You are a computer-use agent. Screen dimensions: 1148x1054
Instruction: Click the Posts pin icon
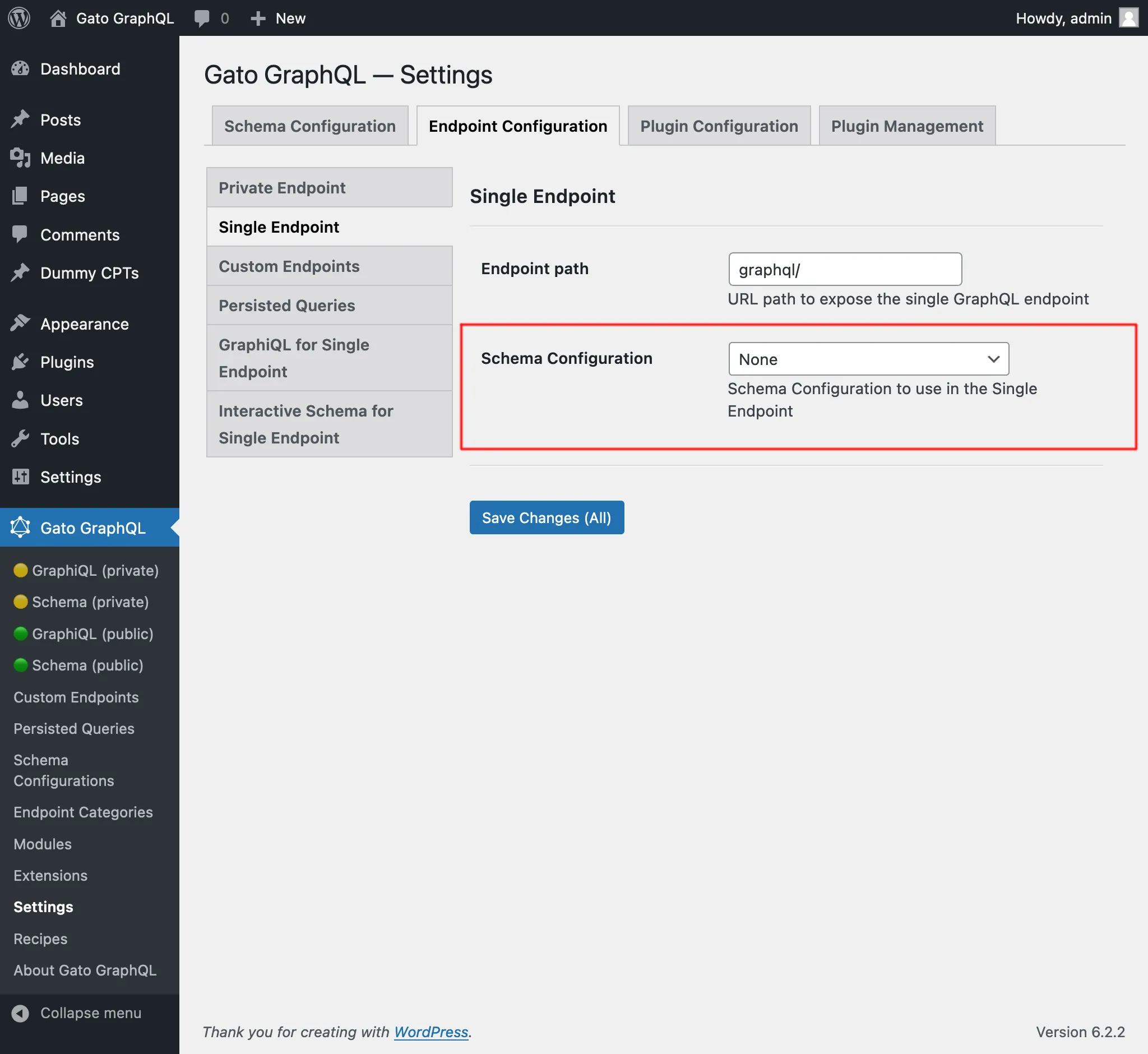[21, 120]
